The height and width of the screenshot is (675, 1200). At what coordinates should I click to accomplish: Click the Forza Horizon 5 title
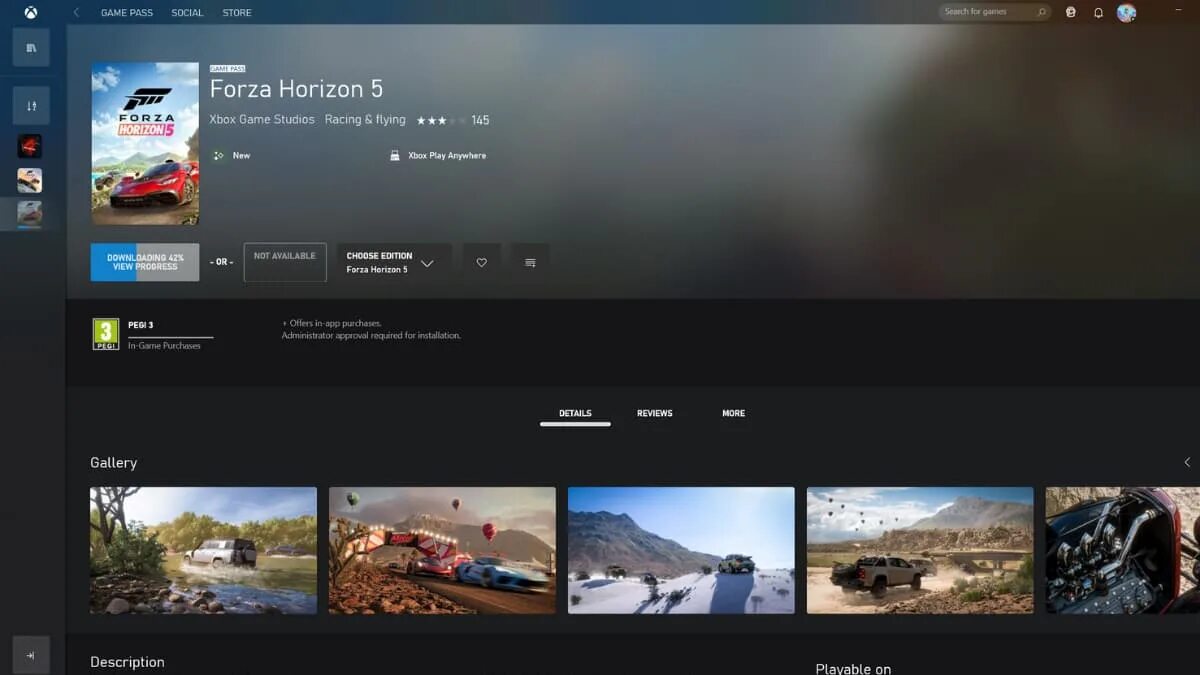click(296, 89)
